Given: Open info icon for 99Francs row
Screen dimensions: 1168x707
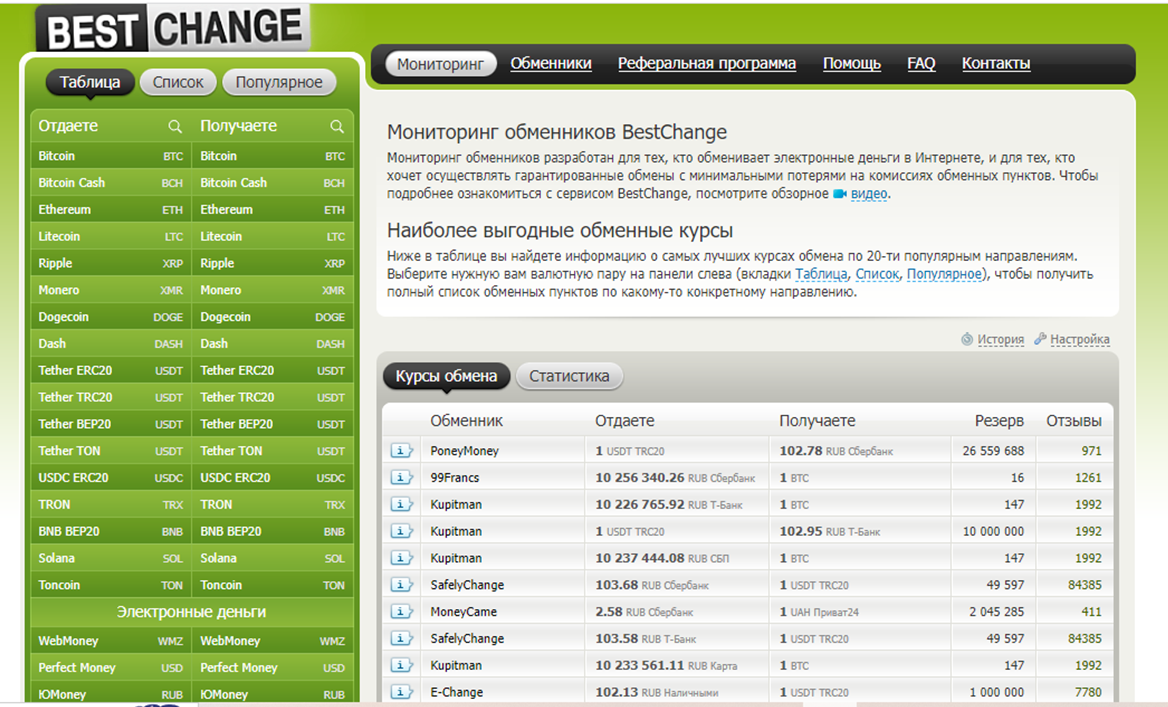Looking at the screenshot, I should 402,478.
